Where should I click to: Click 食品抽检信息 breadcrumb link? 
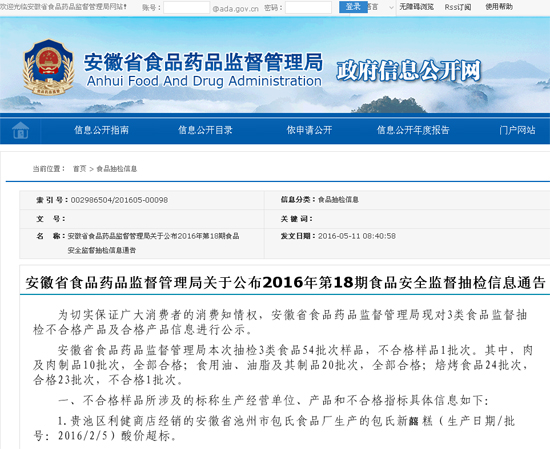pos(116,169)
